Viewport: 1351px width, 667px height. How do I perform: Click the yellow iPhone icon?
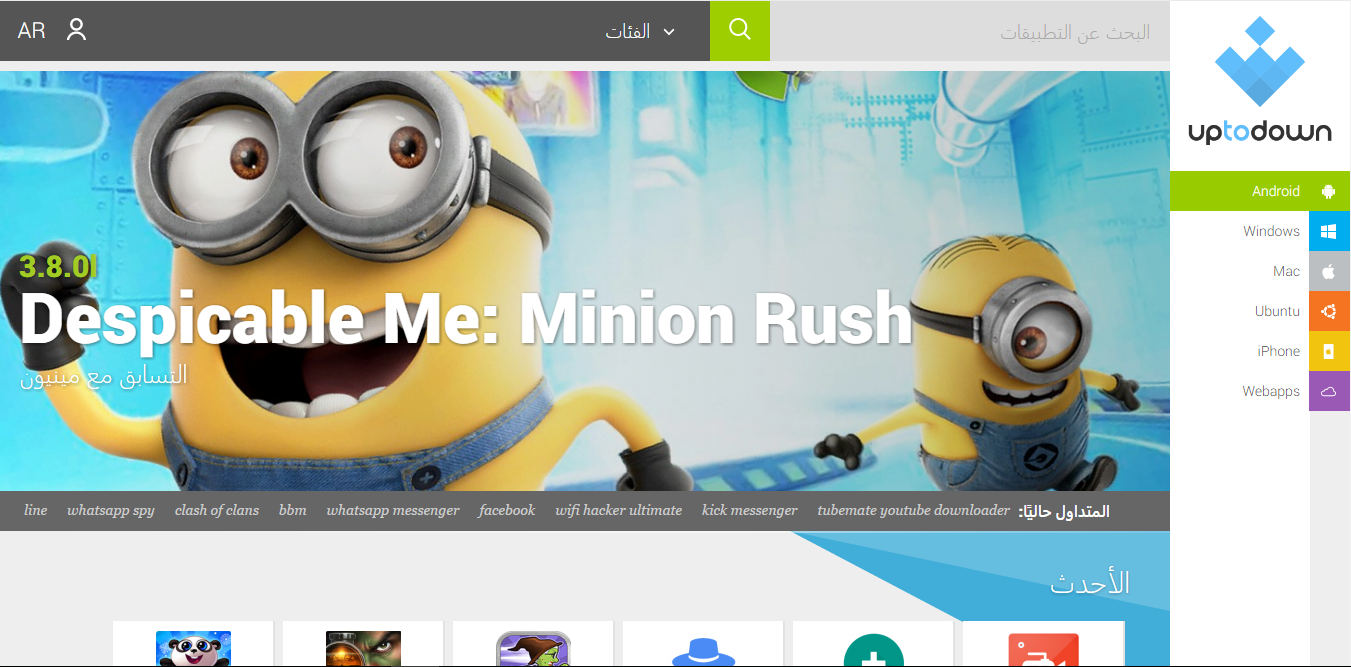1329,351
